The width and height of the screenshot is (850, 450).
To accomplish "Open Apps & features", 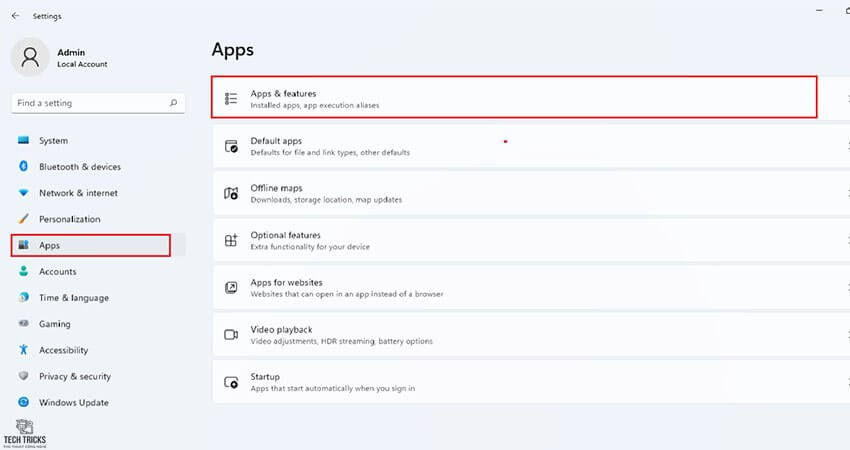I will coord(531,98).
